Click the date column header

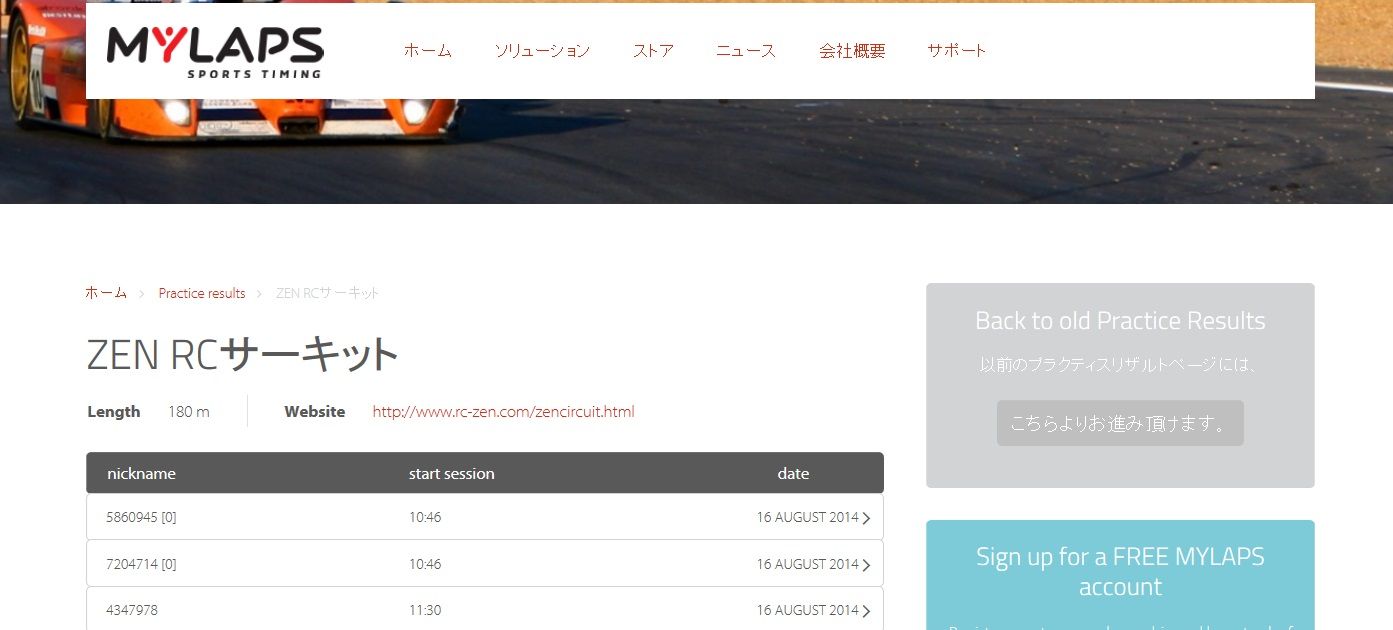tap(793, 473)
